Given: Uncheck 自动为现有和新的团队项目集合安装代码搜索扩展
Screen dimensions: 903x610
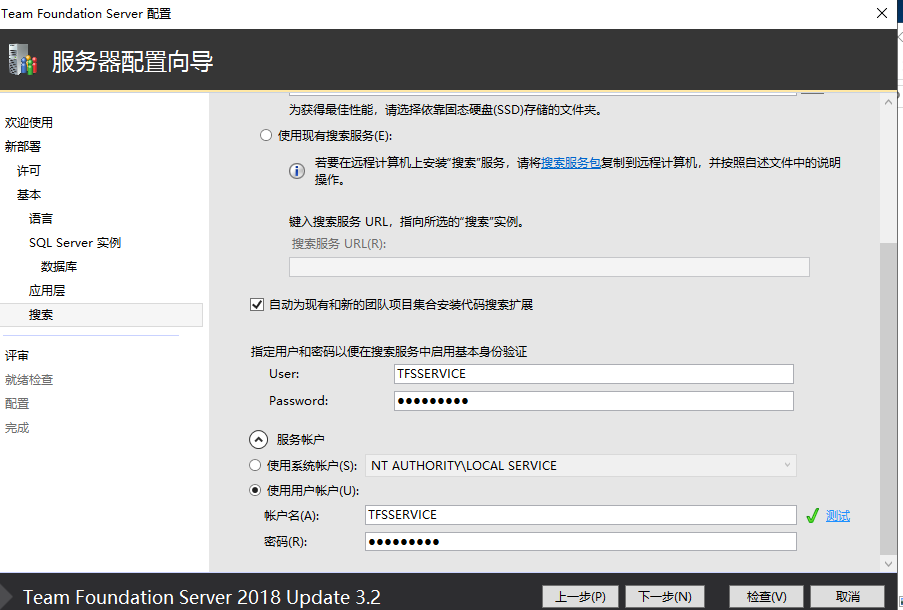Looking at the screenshot, I should click(257, 304).
